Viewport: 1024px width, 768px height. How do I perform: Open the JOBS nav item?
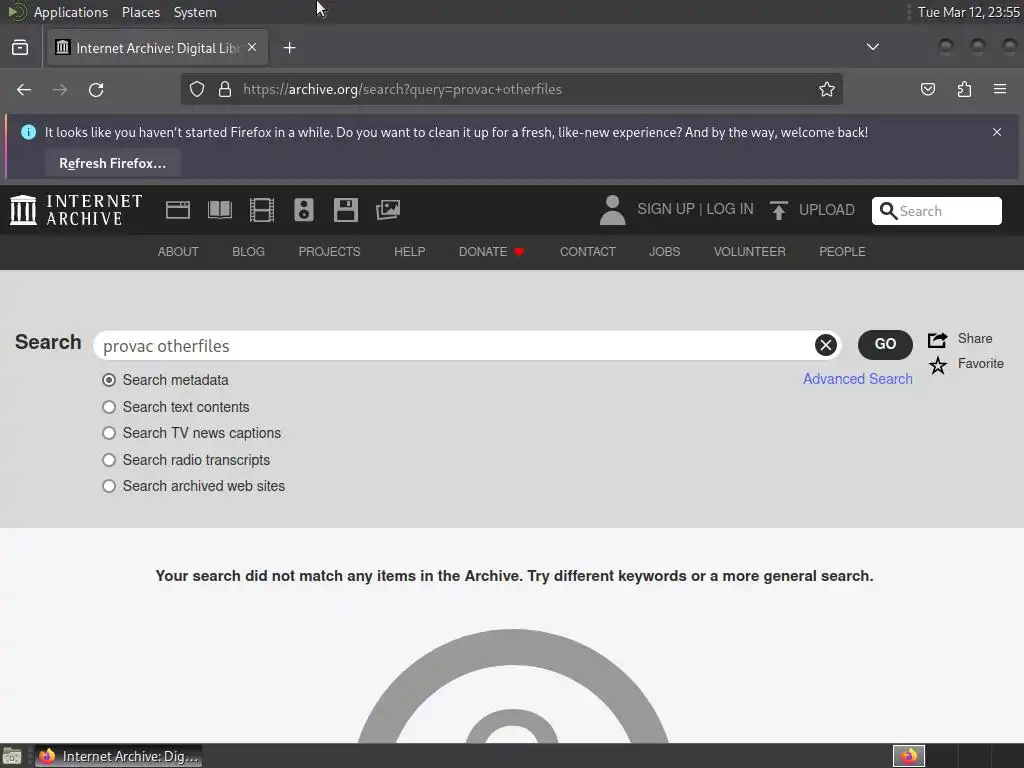[x=664, y=251]
